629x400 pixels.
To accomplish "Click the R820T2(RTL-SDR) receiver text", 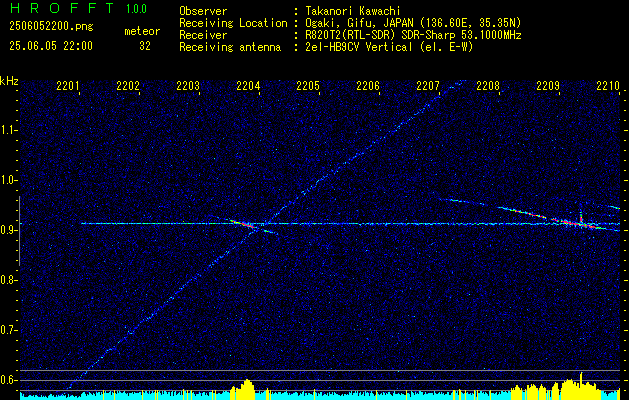I will click(413, 35).
